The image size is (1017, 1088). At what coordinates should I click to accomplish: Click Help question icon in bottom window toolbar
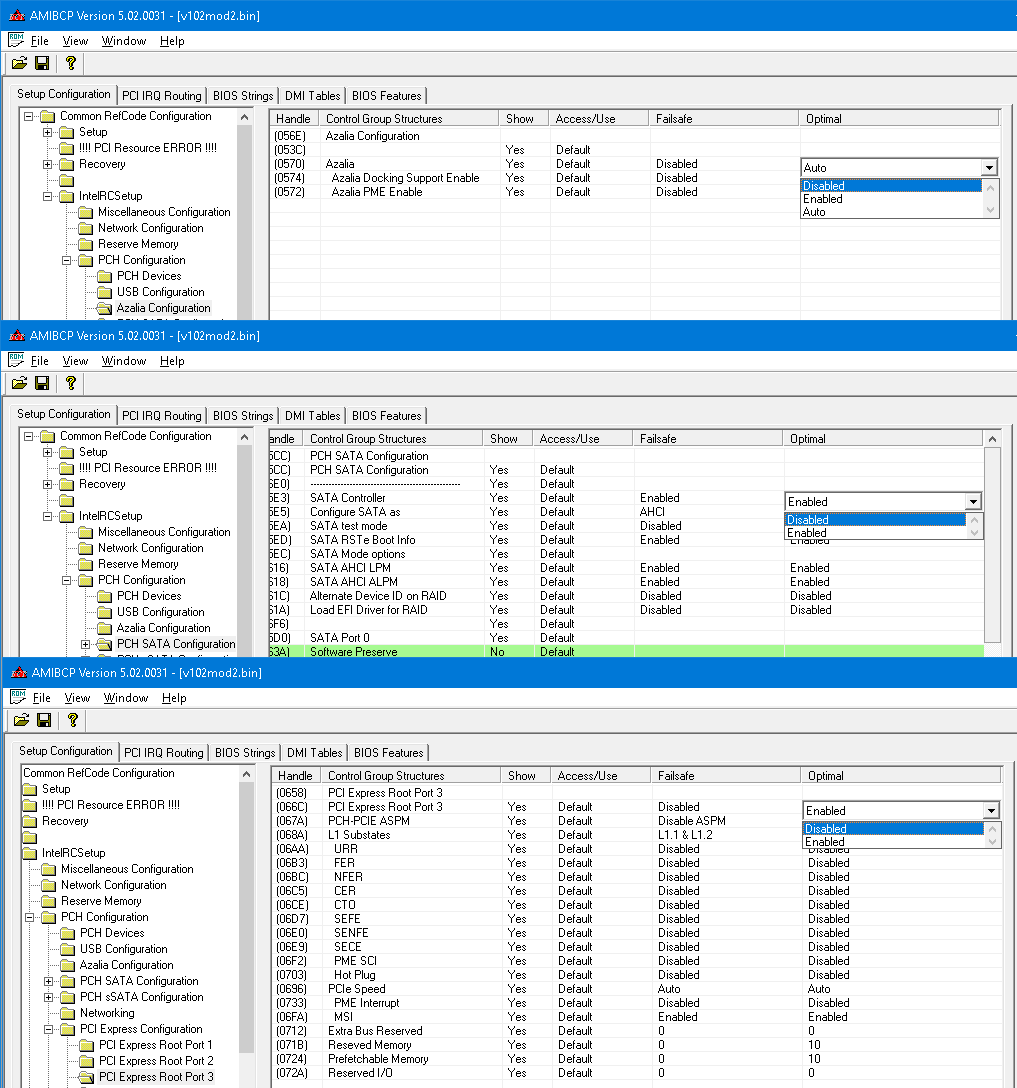point(72,720)
